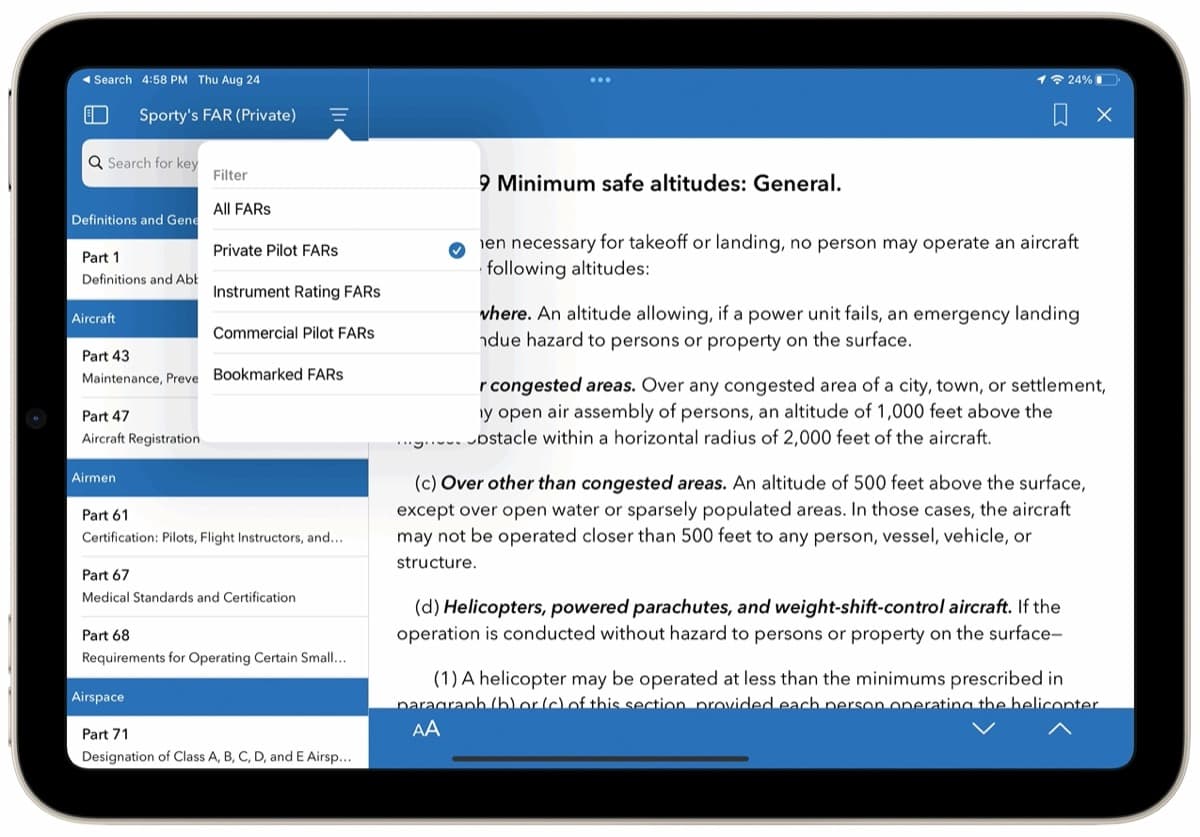Click the 4:58 PM clock in status bar
This screenshot has height=837, width=1200.
point(165,80)
